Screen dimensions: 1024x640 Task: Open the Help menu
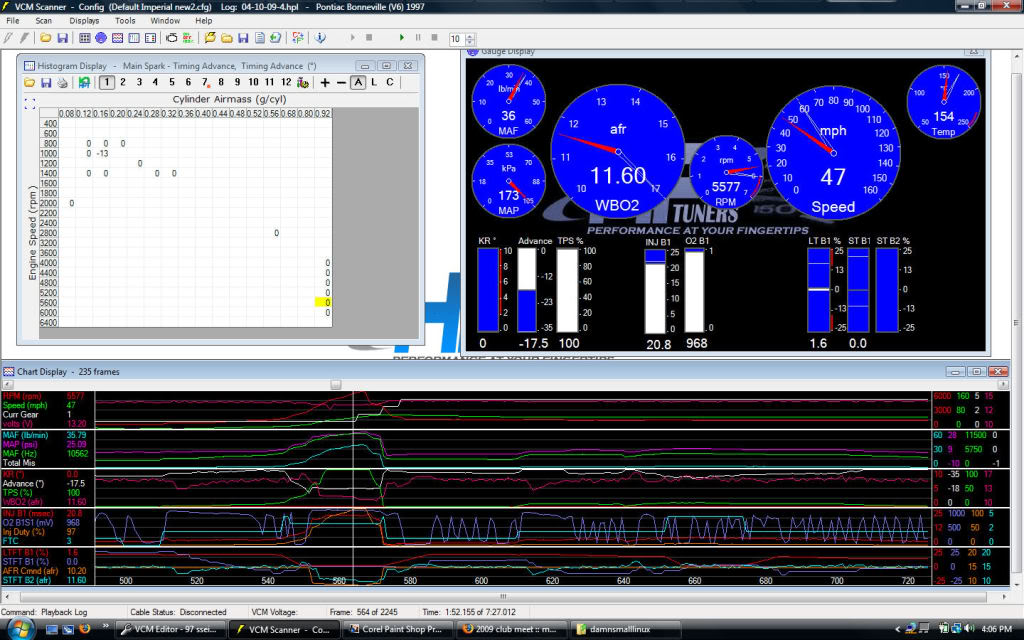(x=204, y=20)
